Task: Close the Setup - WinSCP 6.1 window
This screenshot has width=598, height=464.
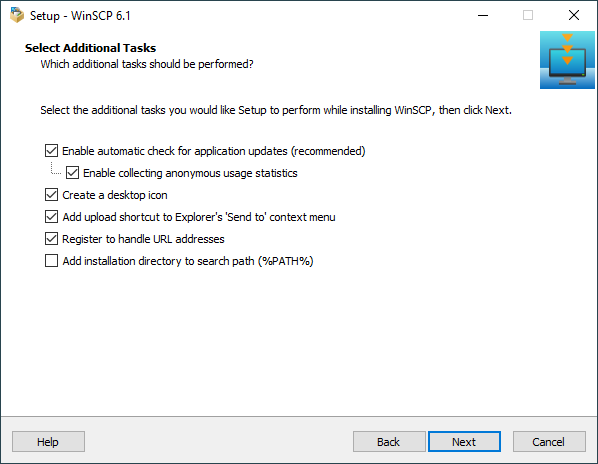Action: (x=574, y=16)
